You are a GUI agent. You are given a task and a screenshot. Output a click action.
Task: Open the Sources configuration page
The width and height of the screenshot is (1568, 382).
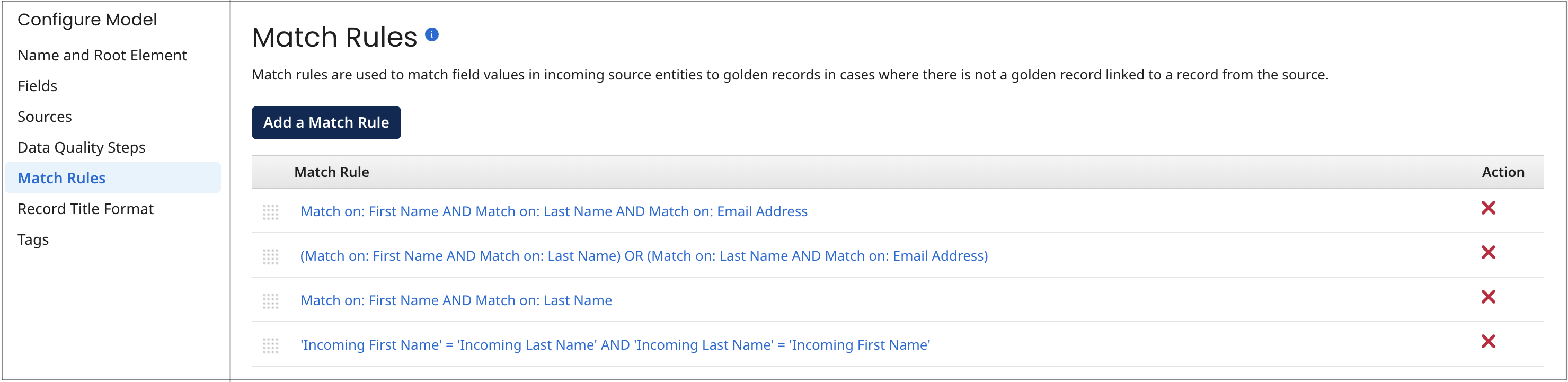click(45, 116)
